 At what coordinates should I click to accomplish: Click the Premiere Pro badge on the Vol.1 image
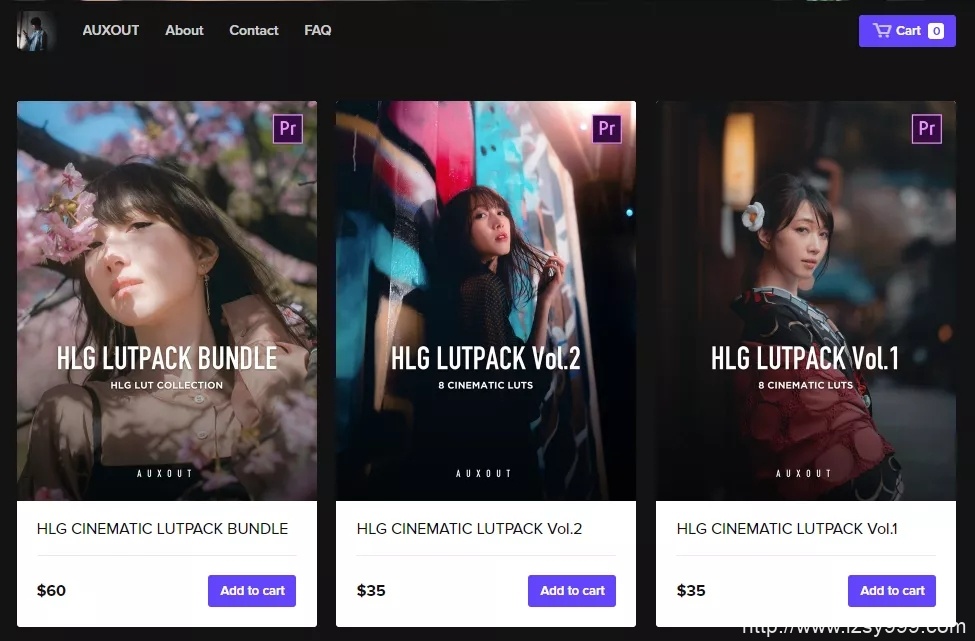click(x=926, y=129)
